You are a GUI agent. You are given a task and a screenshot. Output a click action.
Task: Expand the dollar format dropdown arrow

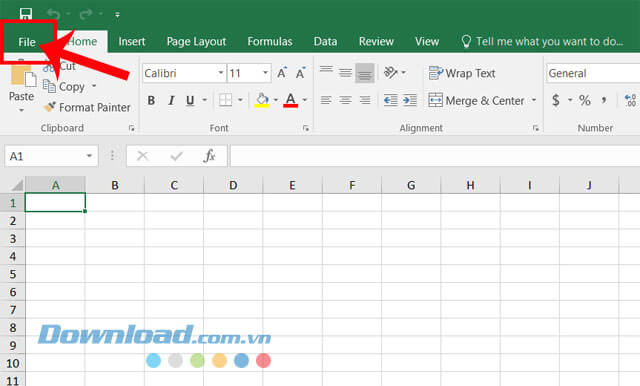click(x=570, y=100)
